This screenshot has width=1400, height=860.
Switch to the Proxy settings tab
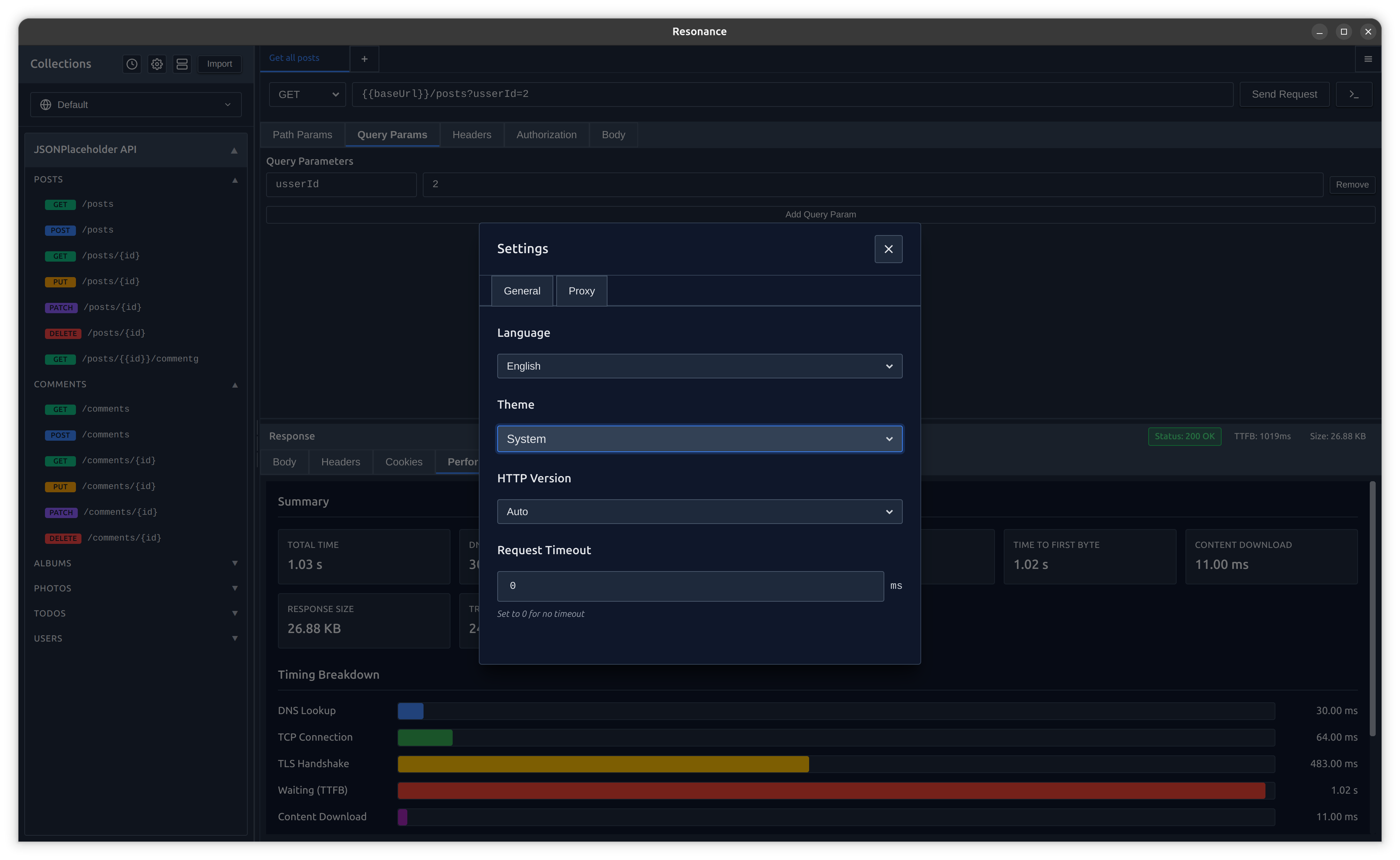click(x=581, y=291)
